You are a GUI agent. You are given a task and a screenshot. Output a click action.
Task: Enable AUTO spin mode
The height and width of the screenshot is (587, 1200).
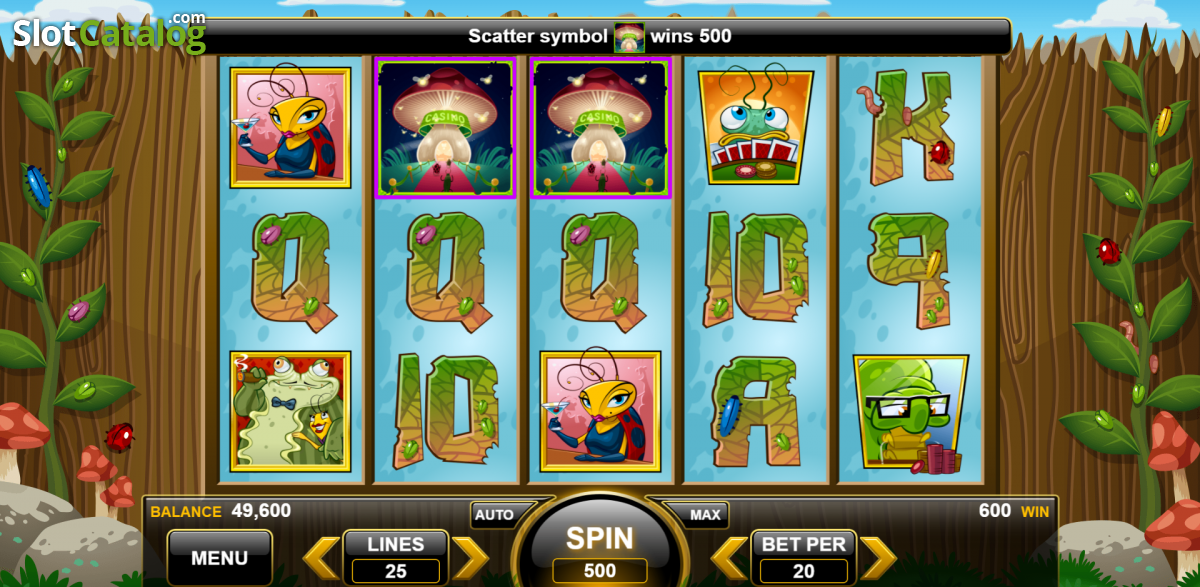[x=494, y=515]
